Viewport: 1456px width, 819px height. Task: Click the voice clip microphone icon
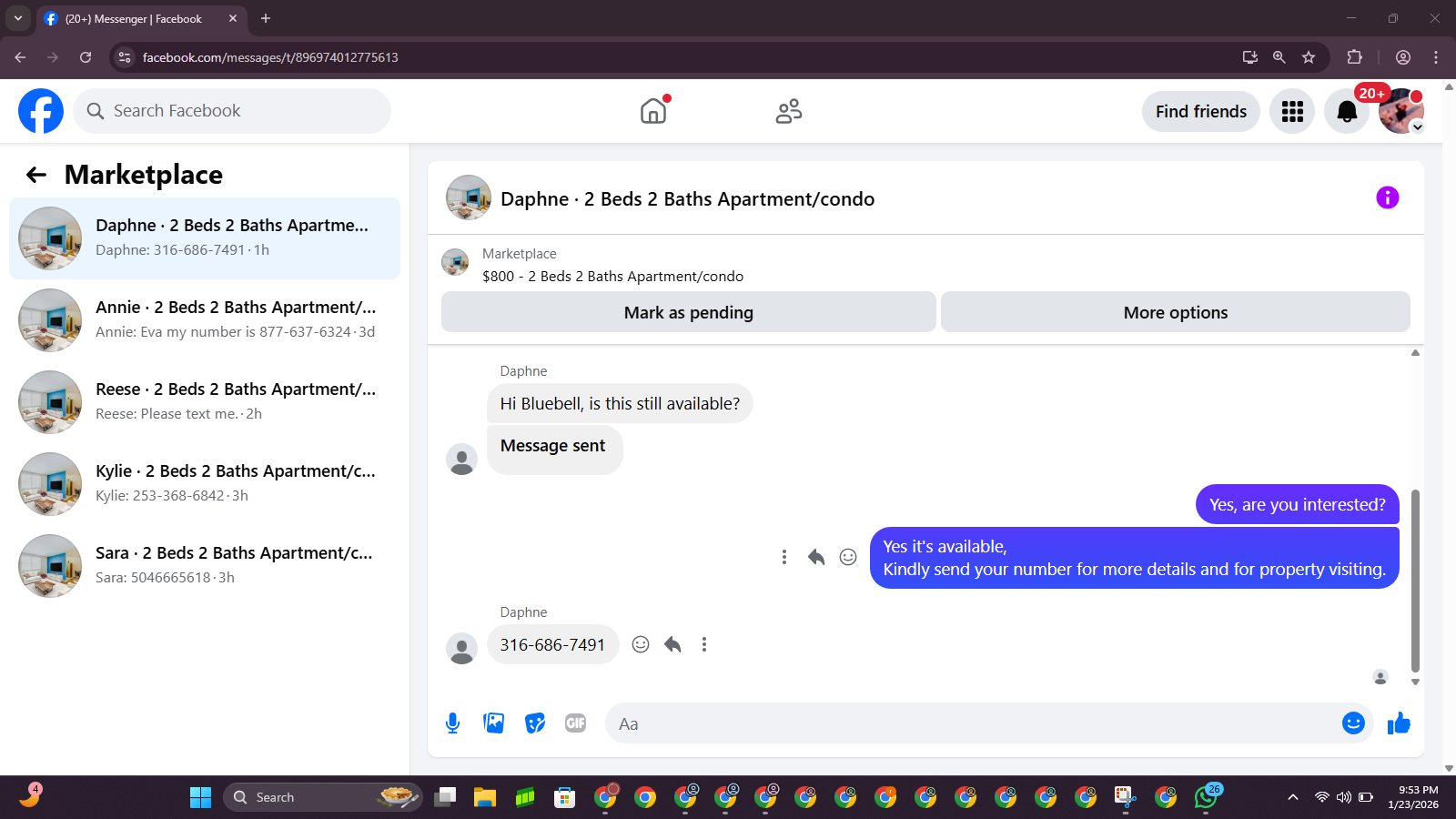point(452,723)
